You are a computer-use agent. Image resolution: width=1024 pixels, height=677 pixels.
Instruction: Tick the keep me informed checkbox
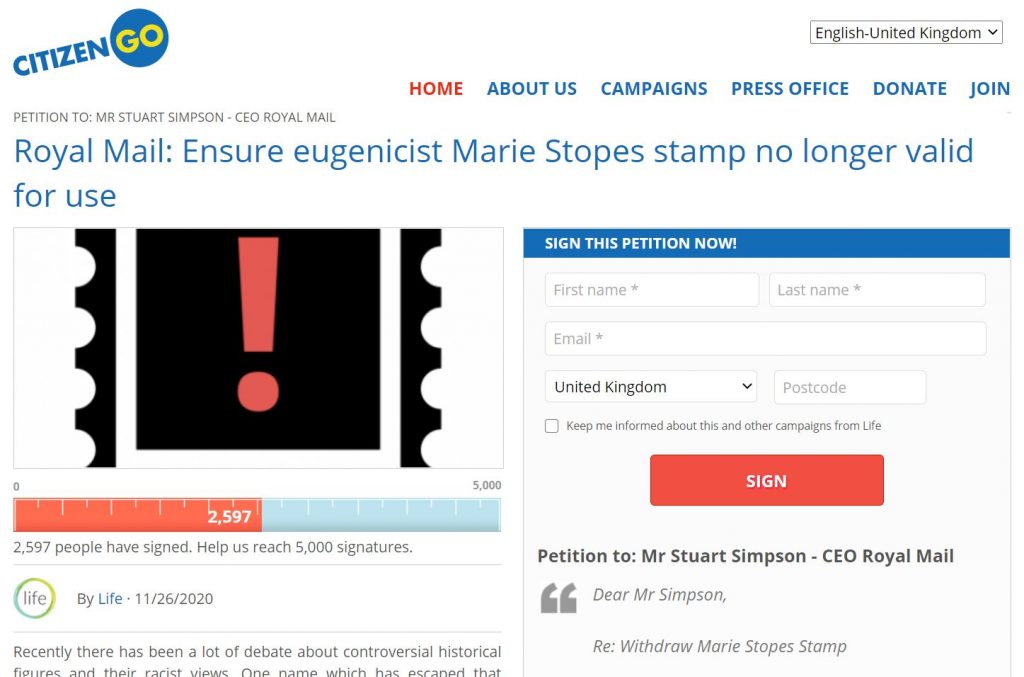(x=552, y=426)
